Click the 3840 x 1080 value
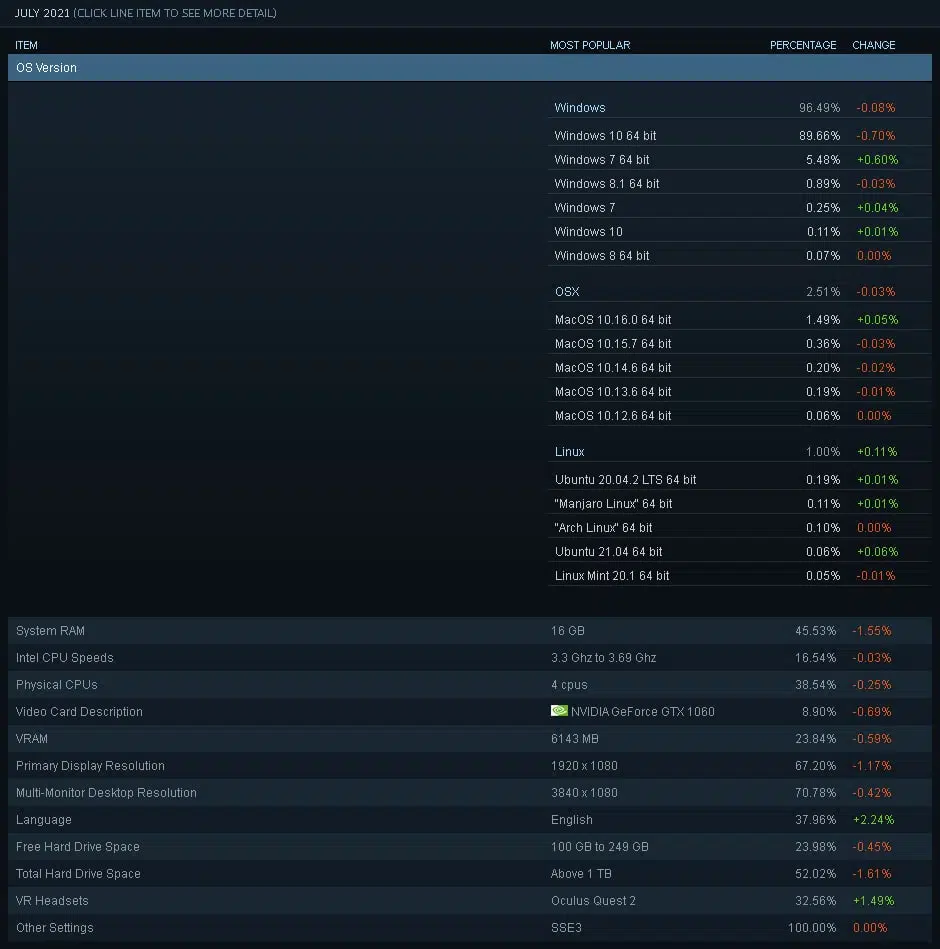 [584, 793]
